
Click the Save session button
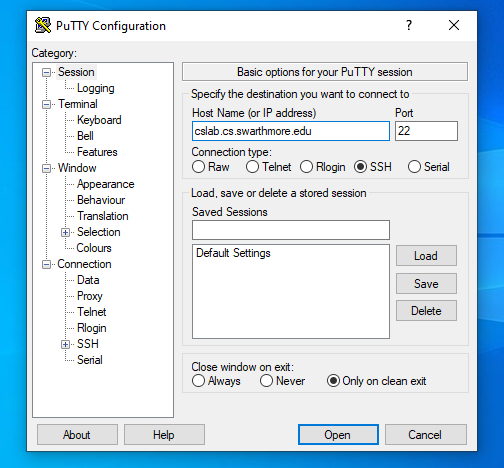tap(426, 284)
